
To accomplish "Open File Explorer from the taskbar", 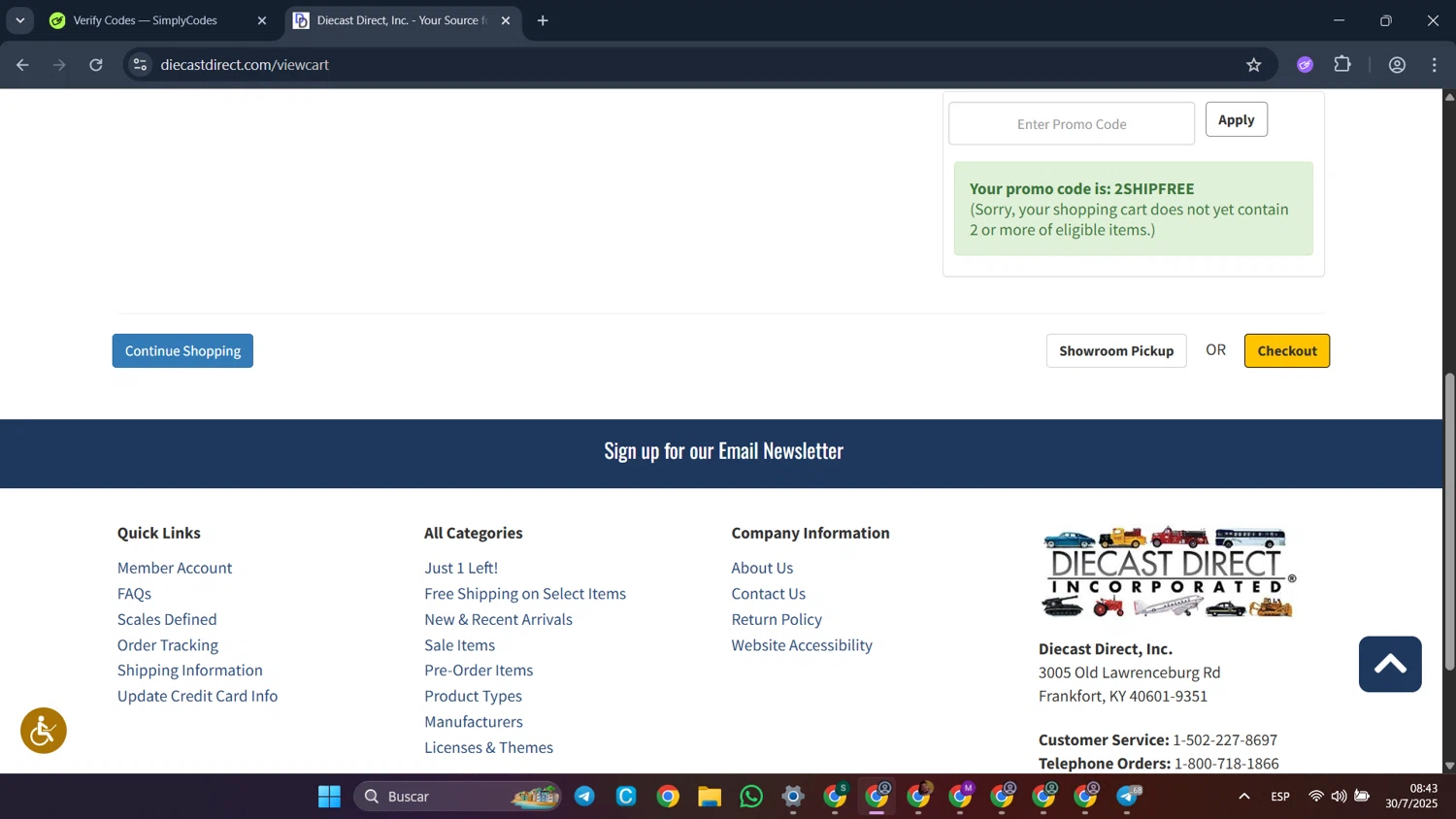I will (710, 797).
